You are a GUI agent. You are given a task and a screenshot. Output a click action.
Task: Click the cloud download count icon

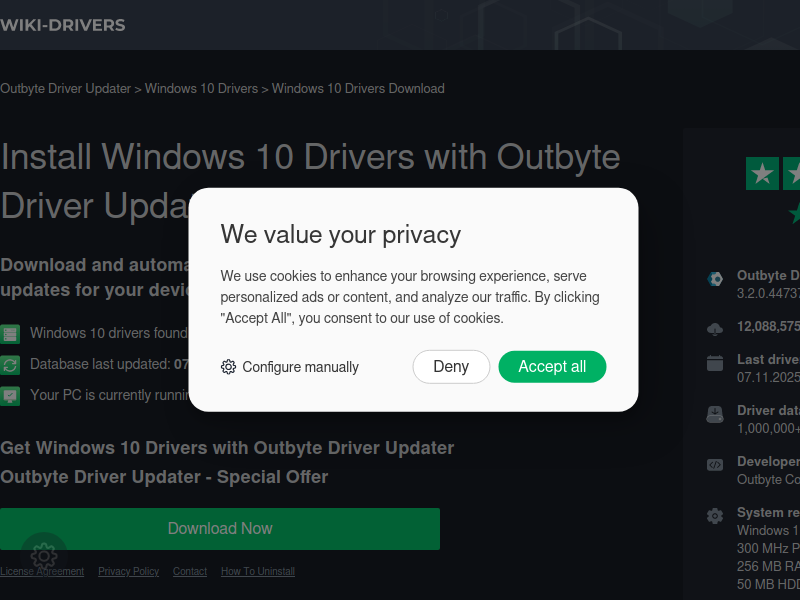[715, 329]
